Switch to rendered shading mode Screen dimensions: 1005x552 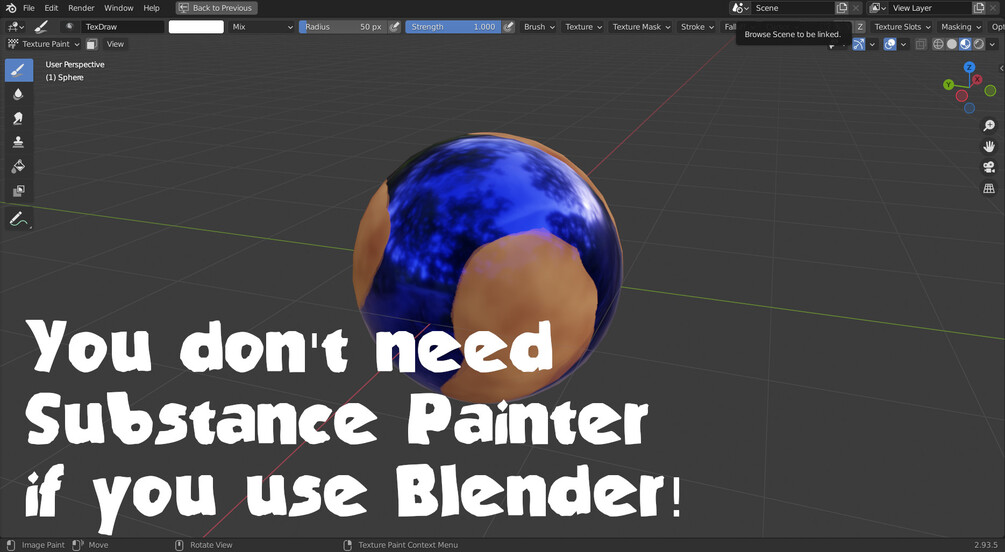click(x=979, y=44)
